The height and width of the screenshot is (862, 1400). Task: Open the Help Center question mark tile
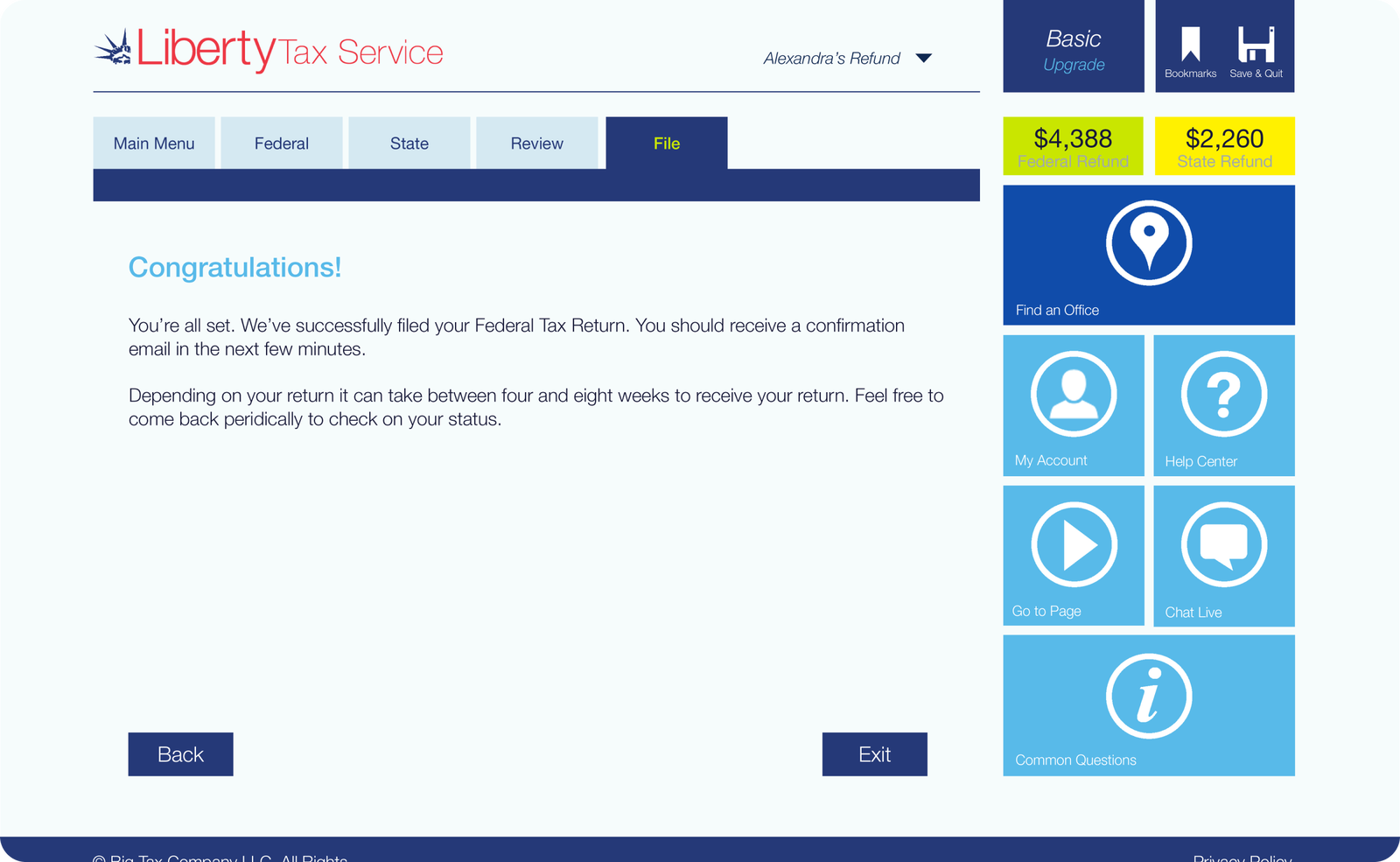(x=1224, y=405)
